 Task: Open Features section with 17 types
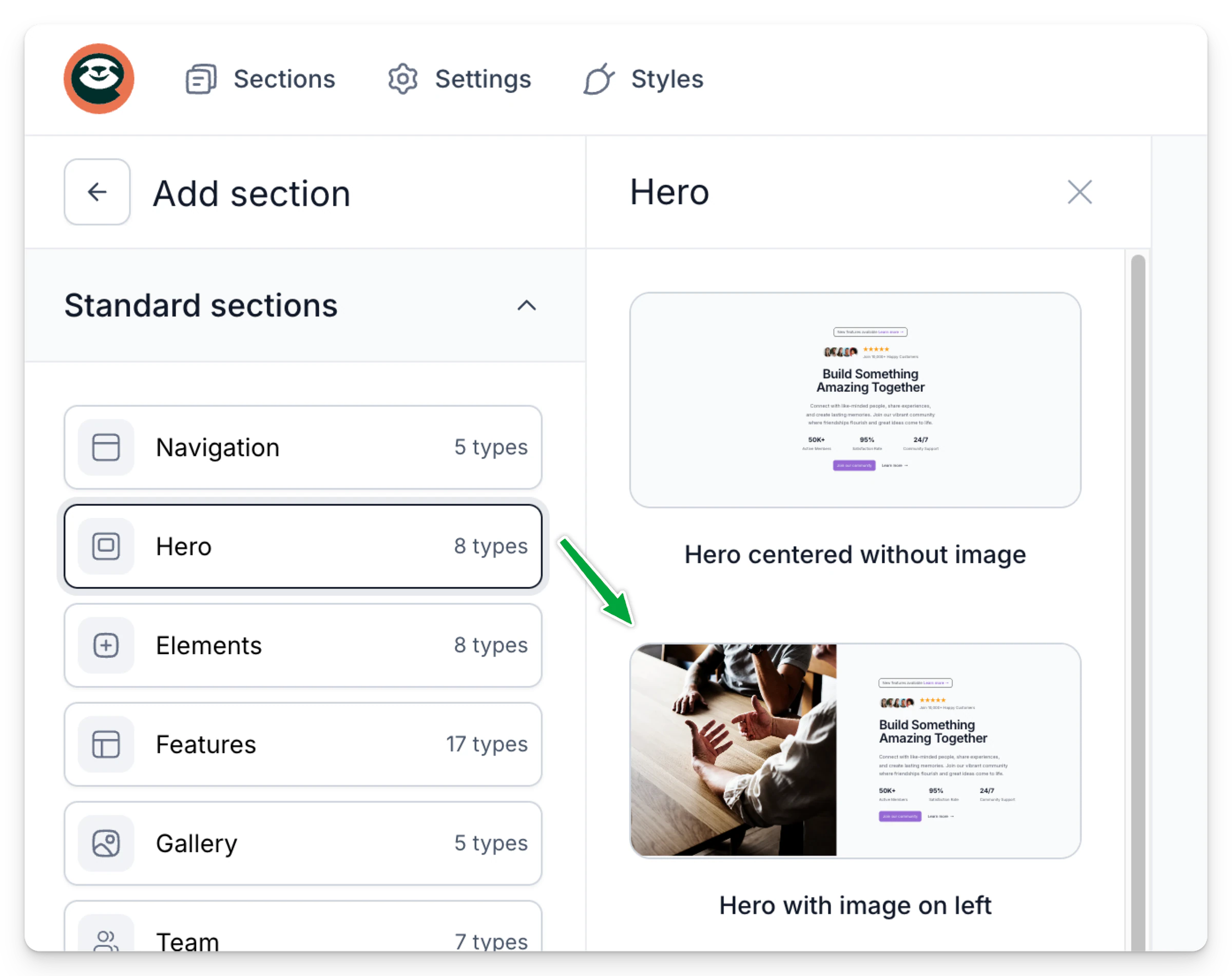(303, 744)
